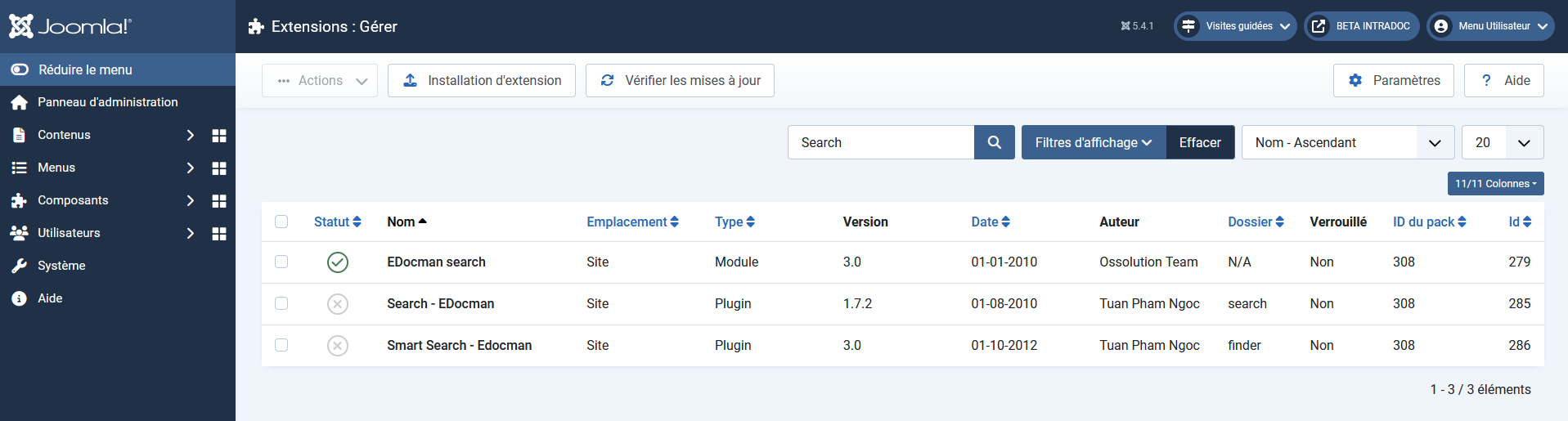Check the EDocman search row checkbox
Viewport: 1568px width, 421px height.
click(x=281, y=262)
